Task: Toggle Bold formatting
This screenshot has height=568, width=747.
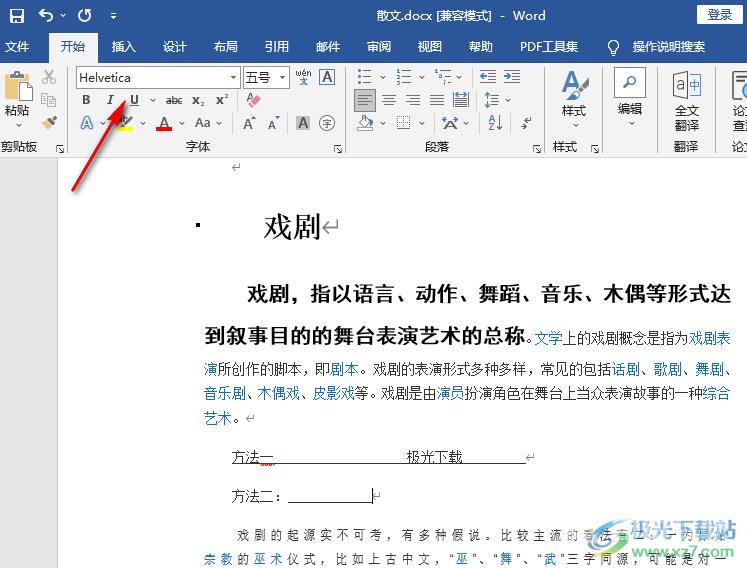Action: [86, 100]
